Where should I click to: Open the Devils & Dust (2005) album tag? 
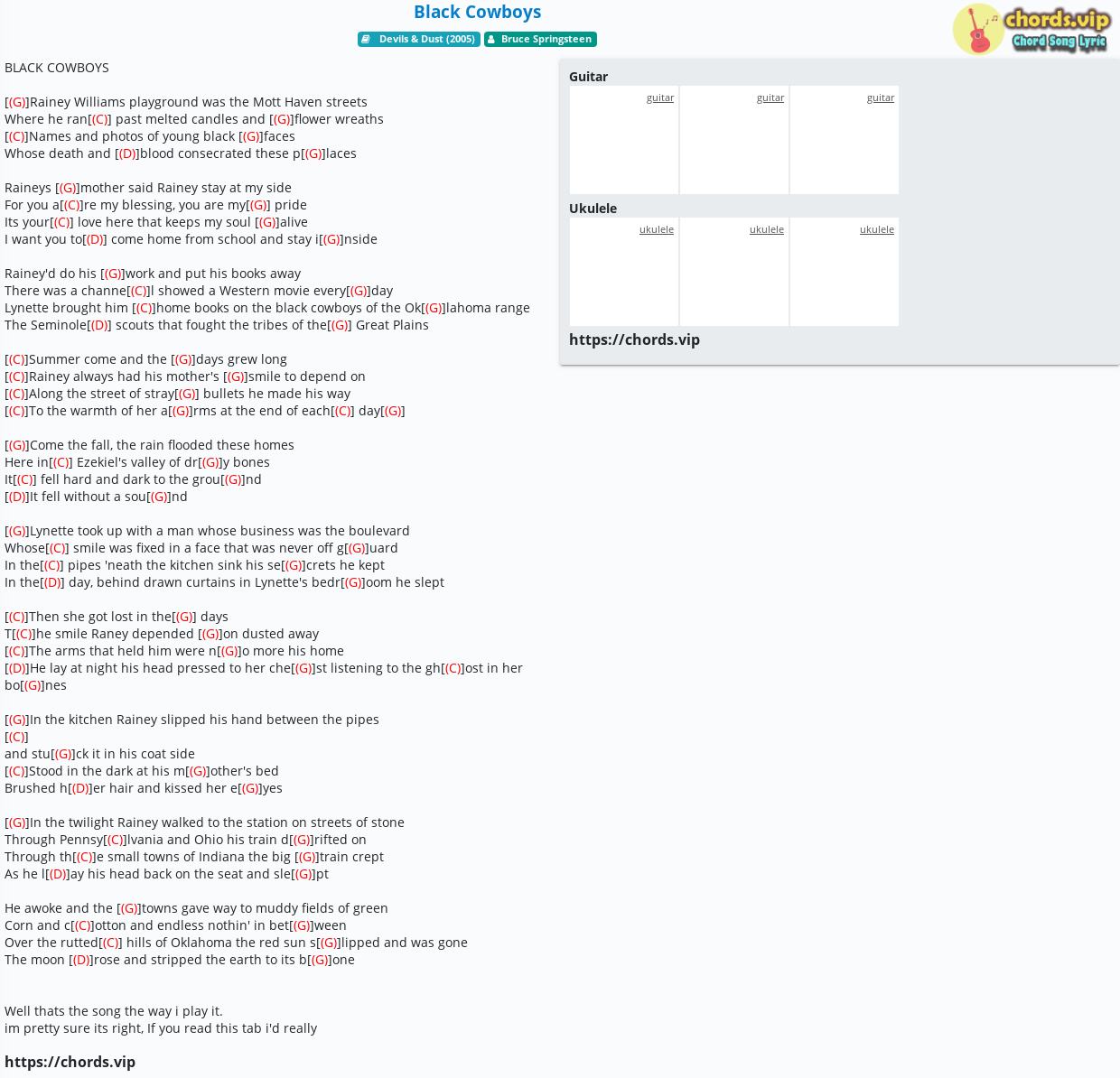click(418, 39)
